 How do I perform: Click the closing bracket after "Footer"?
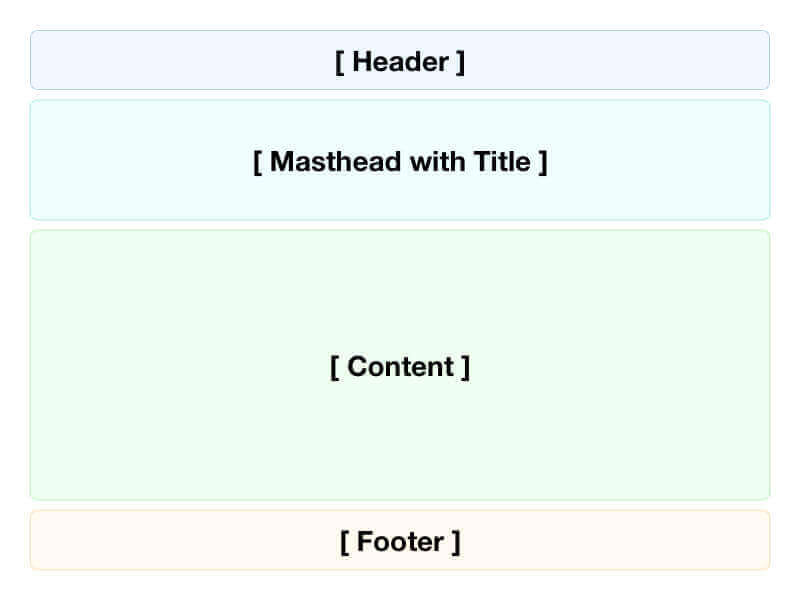coord(456,542)
